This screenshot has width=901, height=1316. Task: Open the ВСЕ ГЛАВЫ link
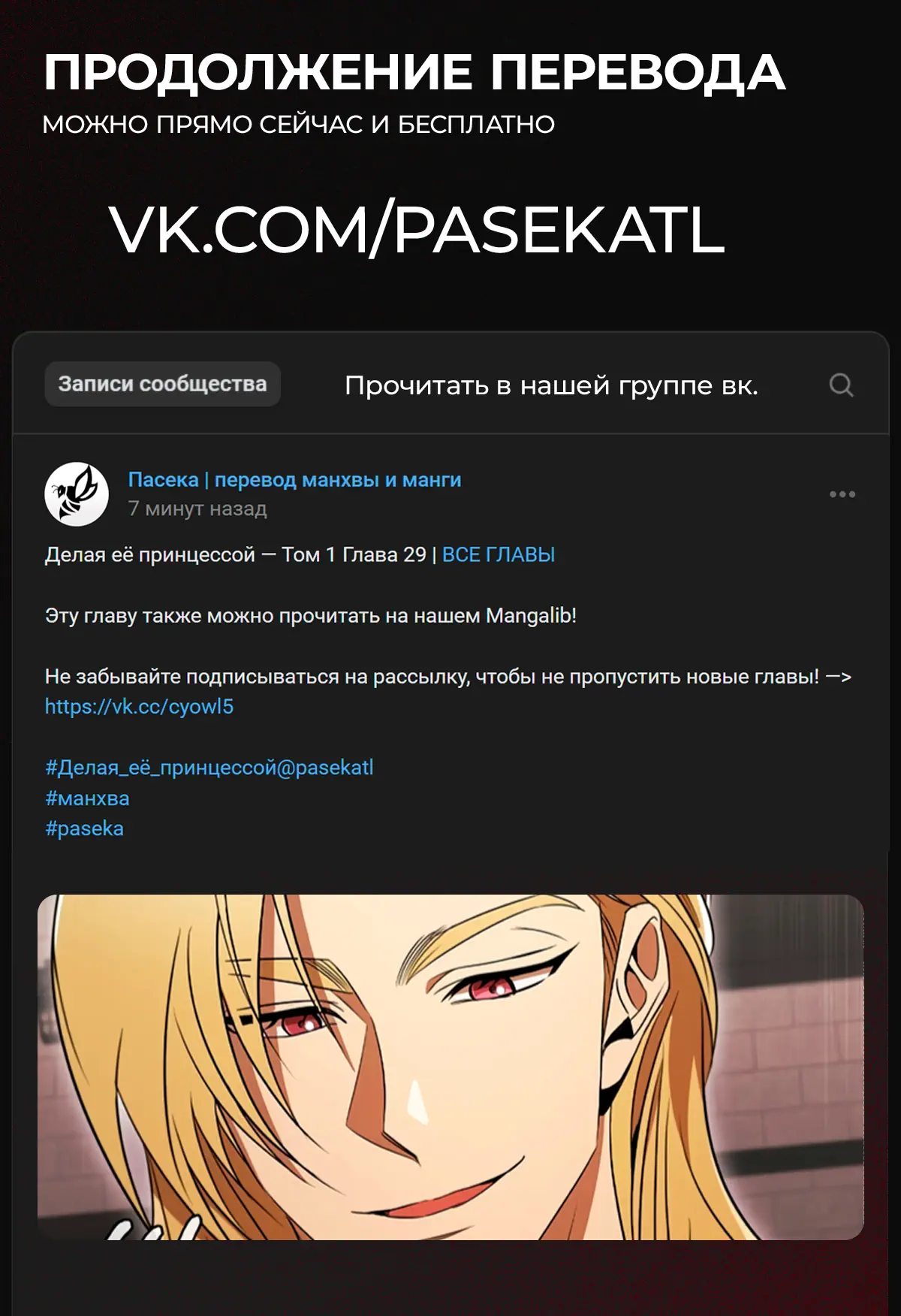[499, 555]
